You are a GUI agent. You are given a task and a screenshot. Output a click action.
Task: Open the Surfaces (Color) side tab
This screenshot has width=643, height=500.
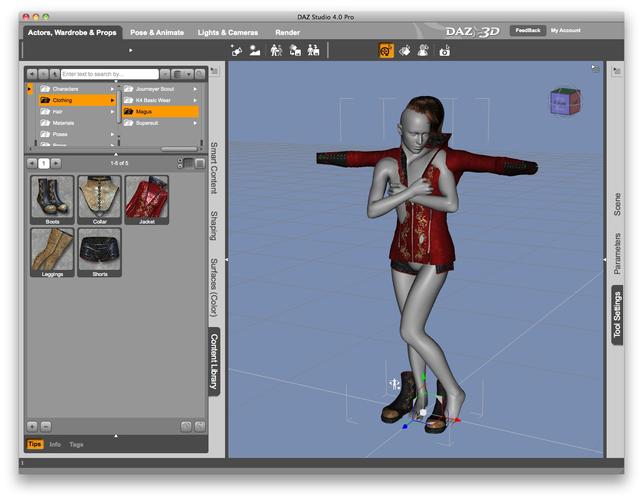[214, 288]
